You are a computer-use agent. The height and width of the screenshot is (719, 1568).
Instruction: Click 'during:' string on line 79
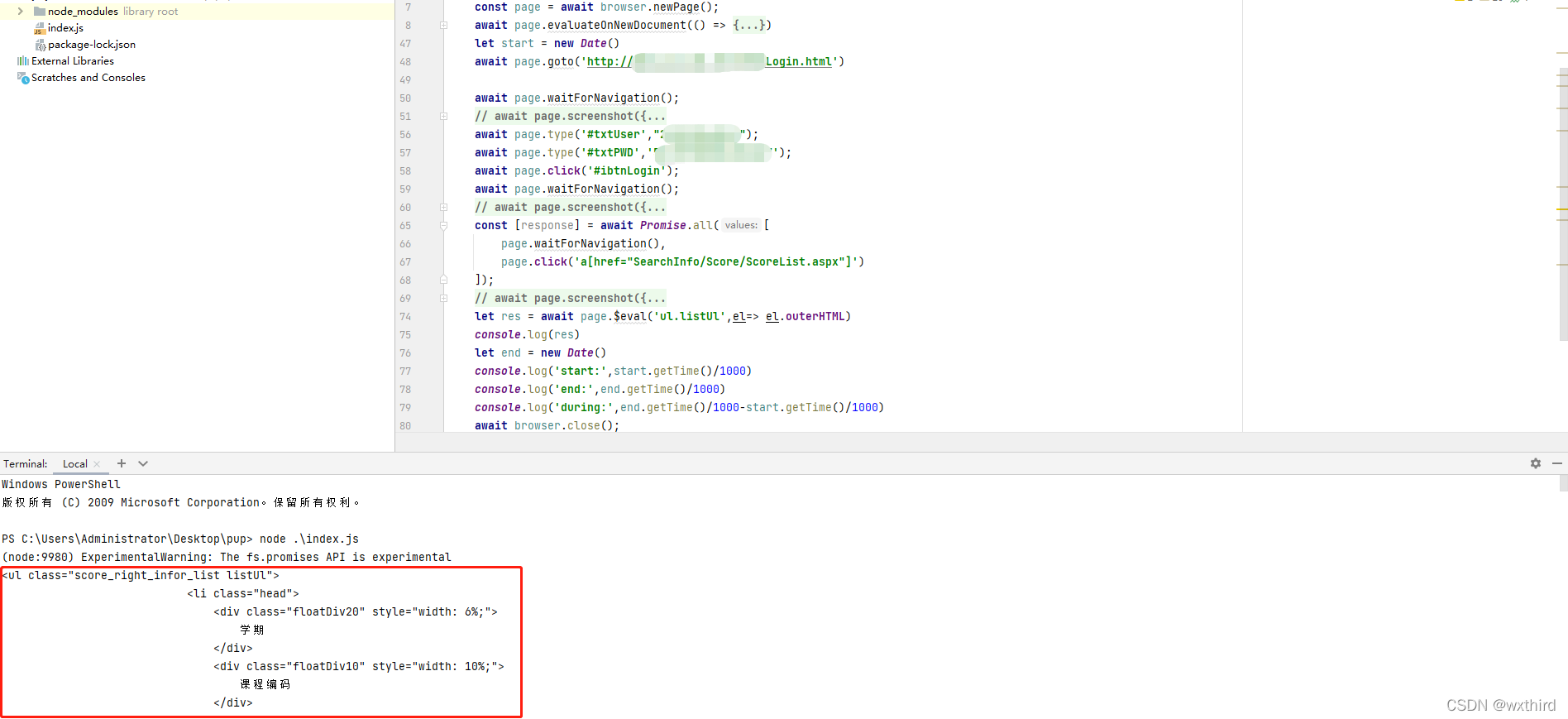pos(584,408)
